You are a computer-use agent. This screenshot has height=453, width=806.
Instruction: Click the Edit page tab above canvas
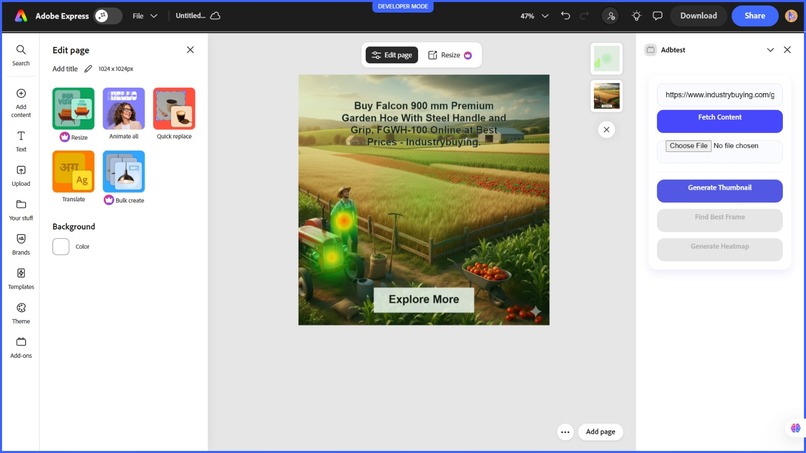(392, 55)
